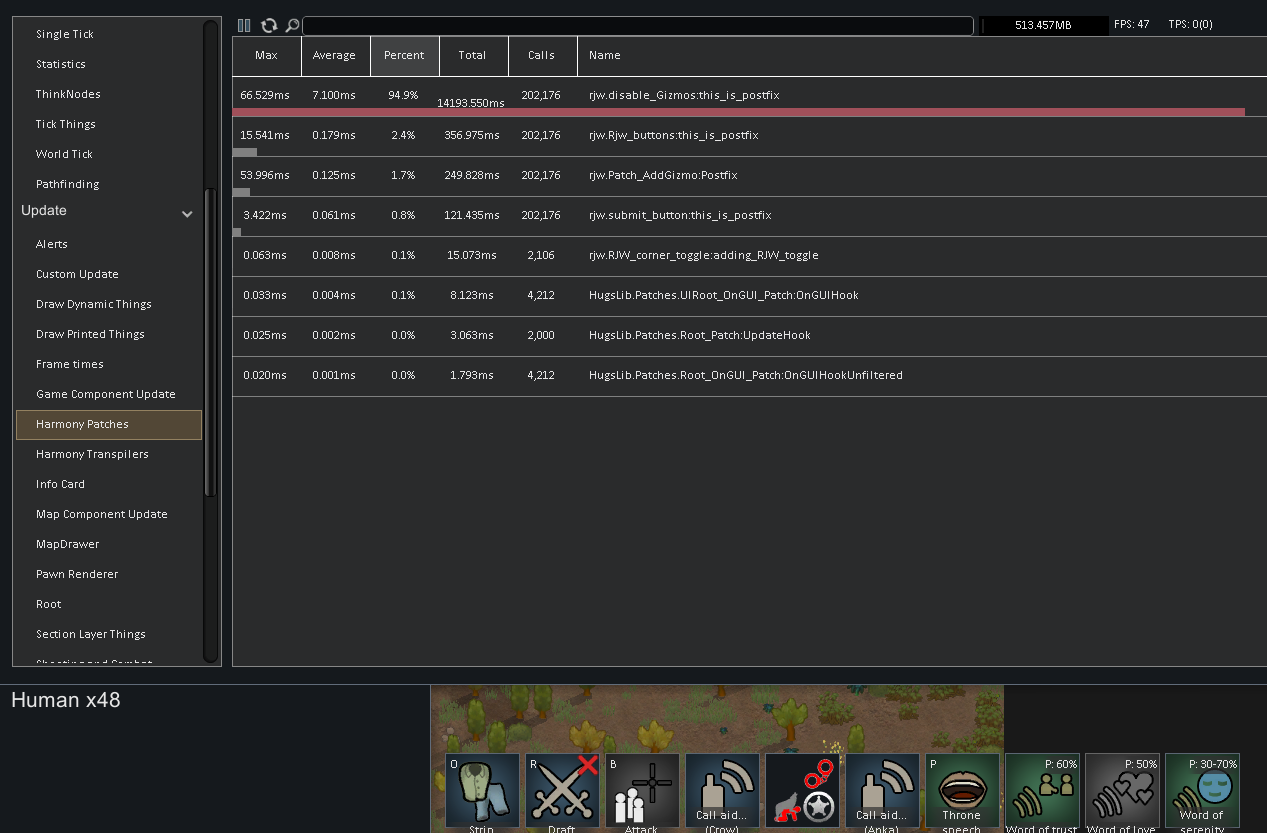Select the HugsLib OnGUIHookUnfiltered row
This screenshot has height=833, width=1267.
point(749,376)
